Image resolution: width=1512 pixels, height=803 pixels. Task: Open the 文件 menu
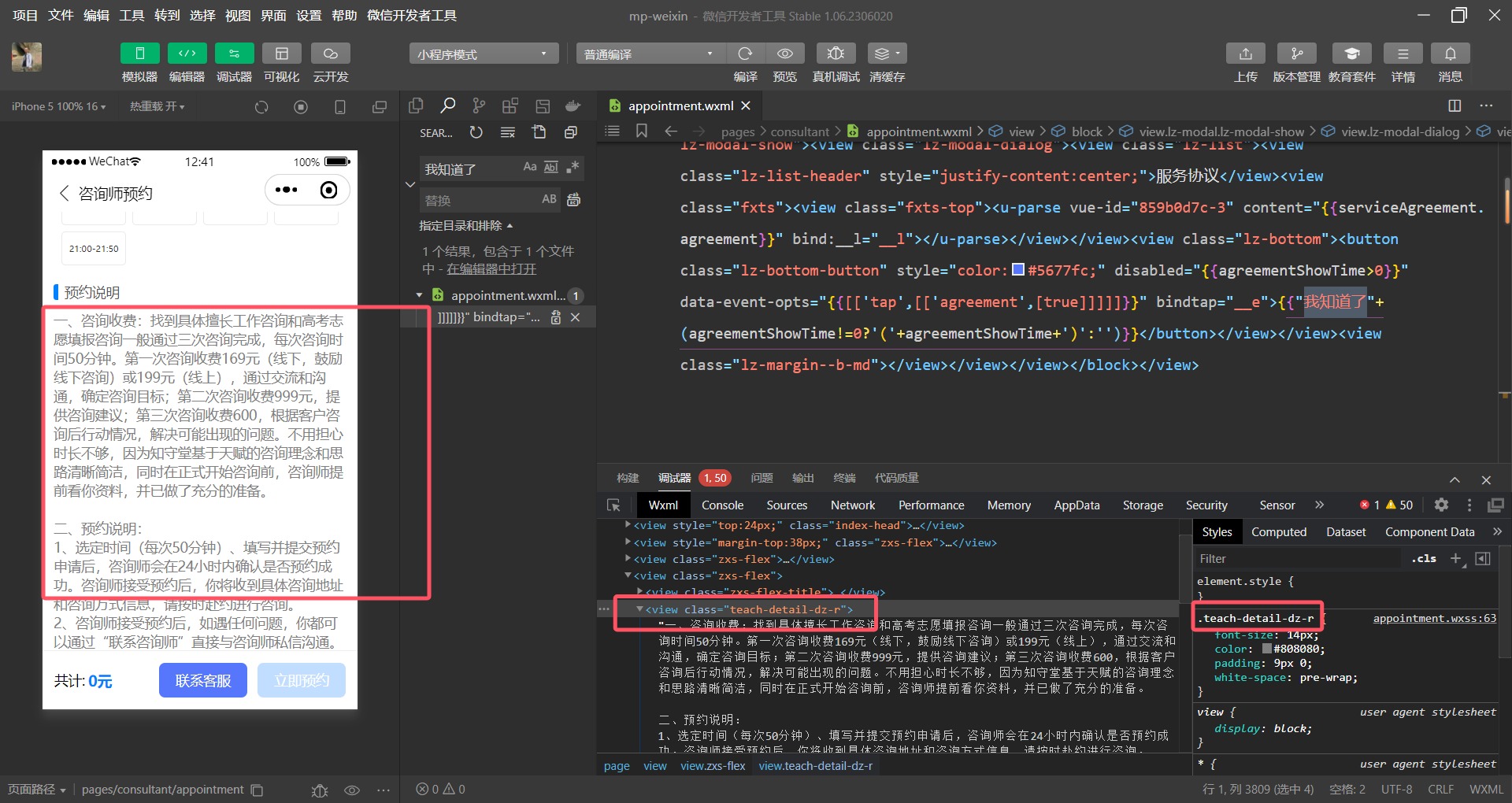click(61, 15)
